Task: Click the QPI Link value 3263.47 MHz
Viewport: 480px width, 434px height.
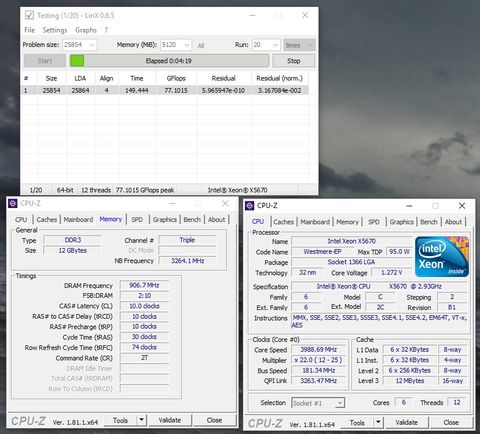Action: [319, 381]
